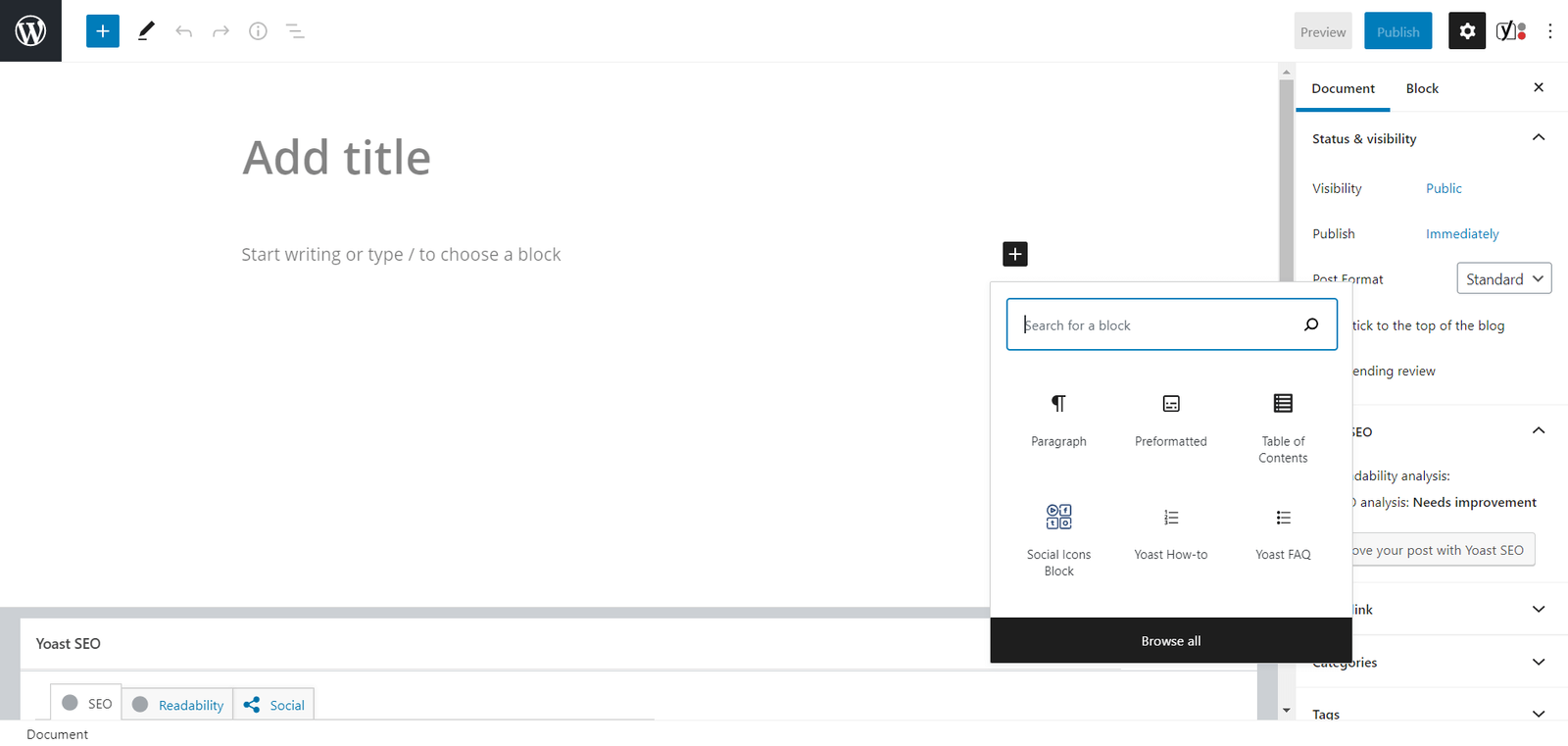Image resolution: width=1568 pixels, height=746 pixels.
Task: Open the Yoast SEO sidebar icon
Action: pos(1510,31)
